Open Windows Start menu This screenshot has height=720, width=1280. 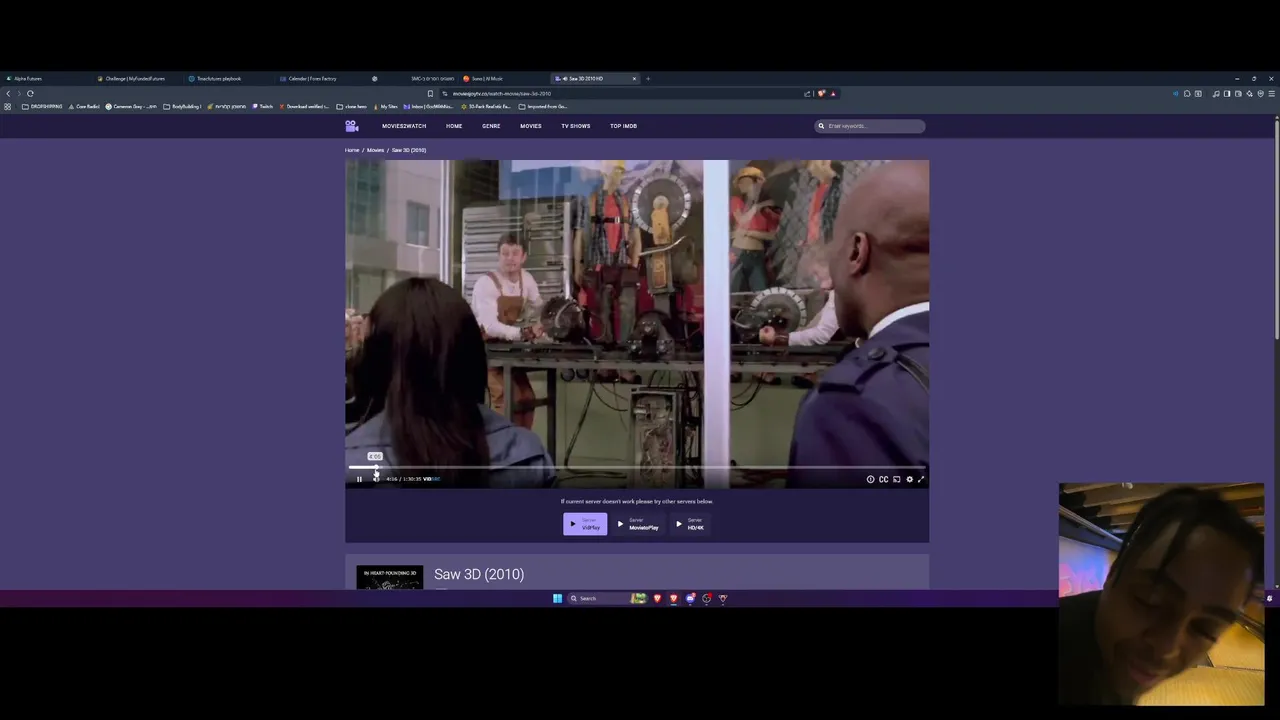tap(557, 598)
